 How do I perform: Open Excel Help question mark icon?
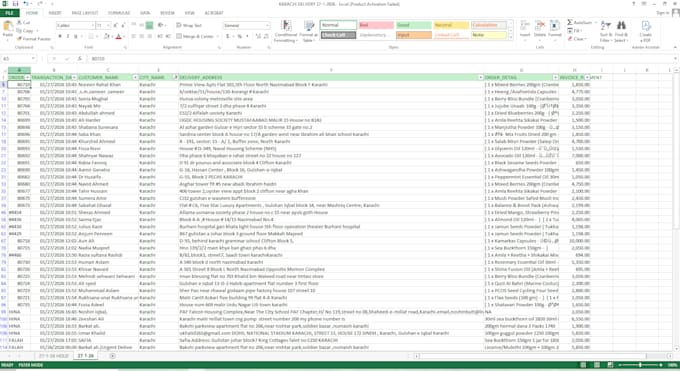point(634,4)
